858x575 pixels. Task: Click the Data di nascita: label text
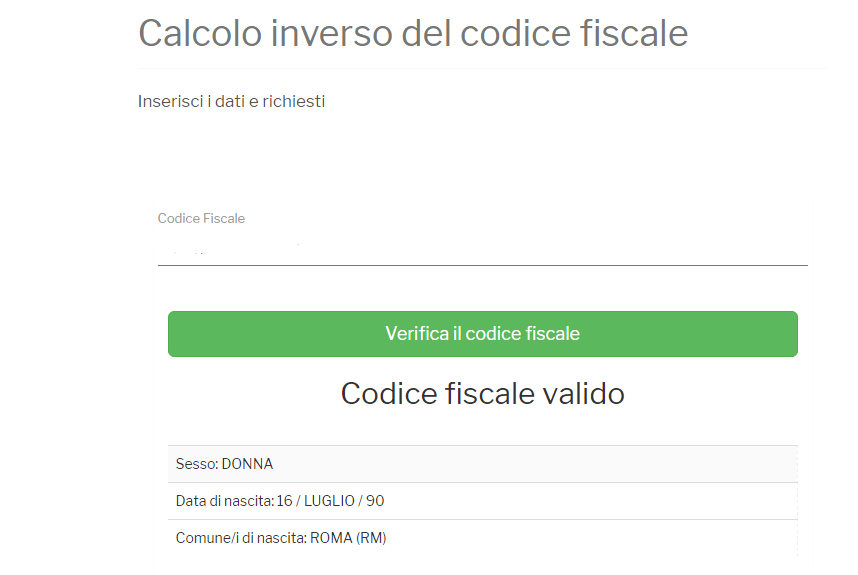coord(225,501)
